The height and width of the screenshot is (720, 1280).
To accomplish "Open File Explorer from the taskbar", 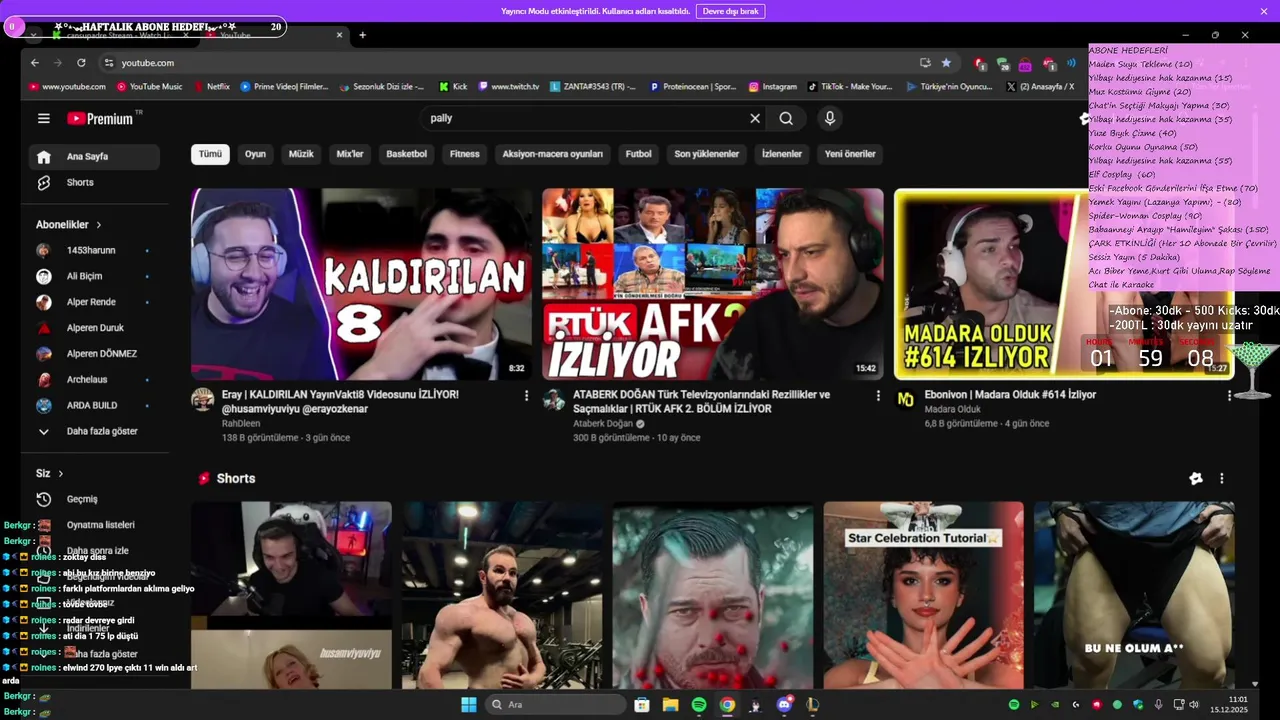I will [671, 705].
